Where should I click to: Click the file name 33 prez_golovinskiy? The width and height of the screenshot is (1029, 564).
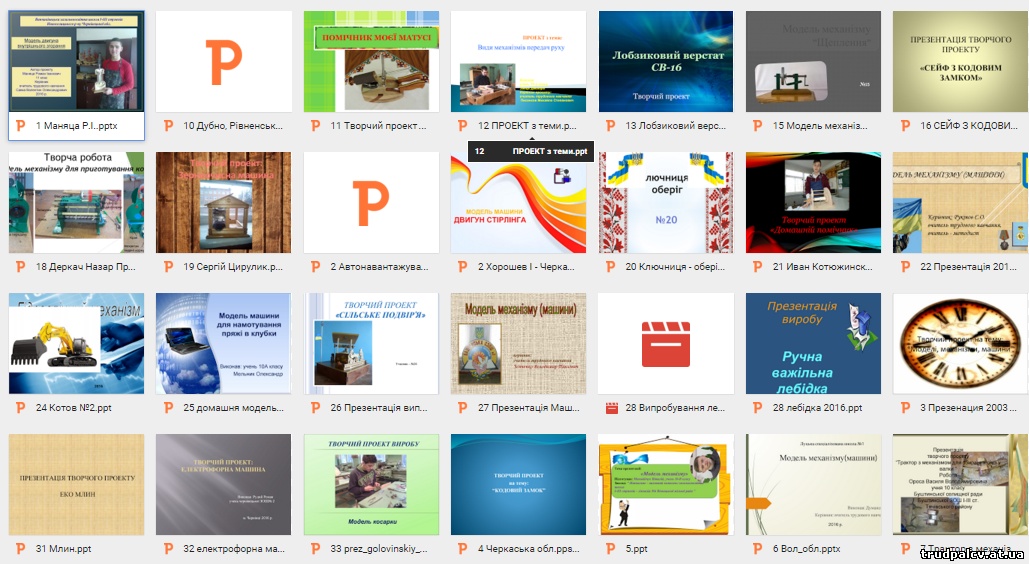click(378, 549)
